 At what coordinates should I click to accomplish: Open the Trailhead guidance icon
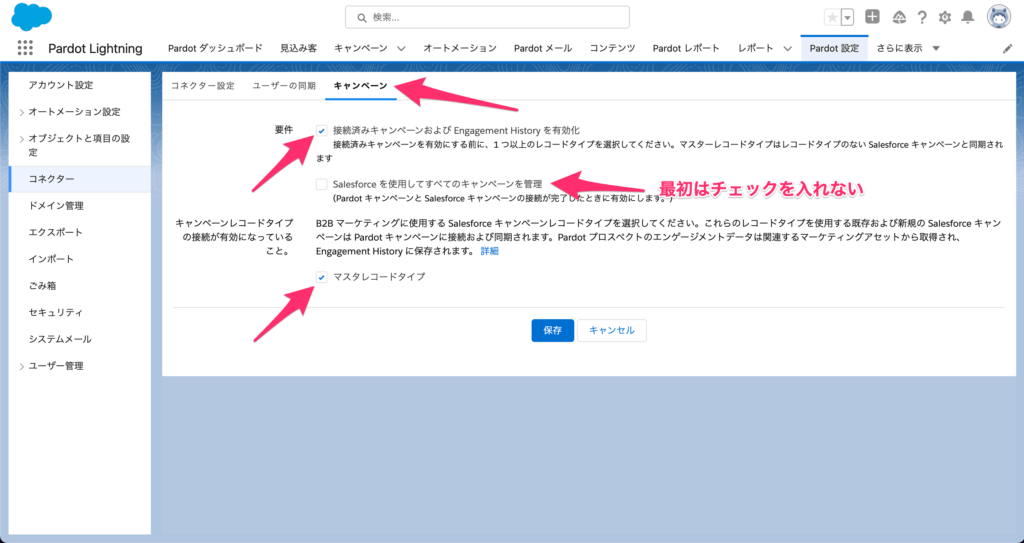(x=899, y=18)
